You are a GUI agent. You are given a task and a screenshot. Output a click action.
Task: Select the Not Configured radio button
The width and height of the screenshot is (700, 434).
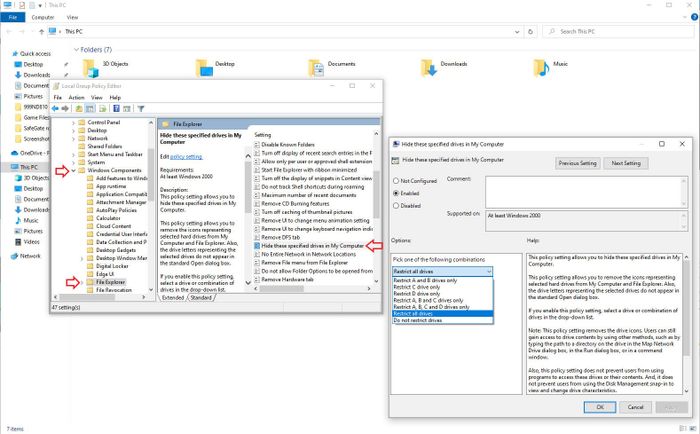(x=396, y=181)
